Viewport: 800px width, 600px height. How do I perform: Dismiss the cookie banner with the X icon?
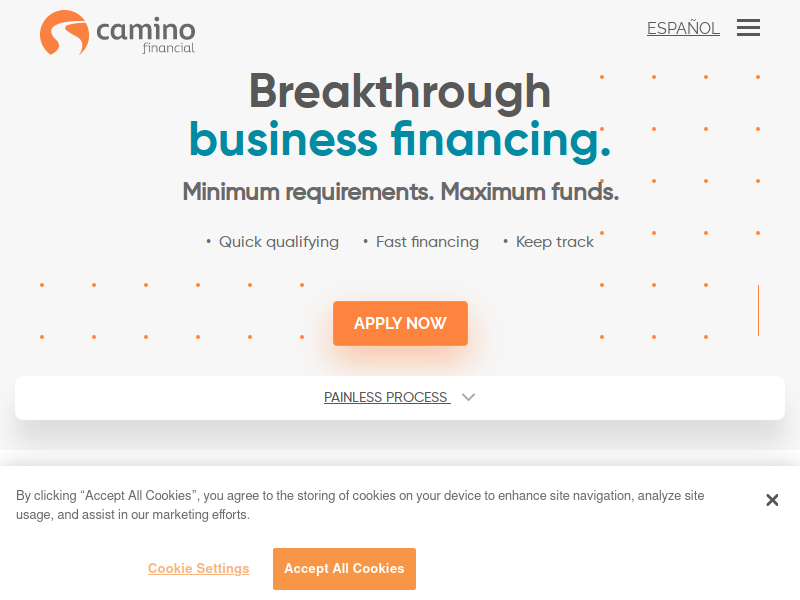(772, 500)
